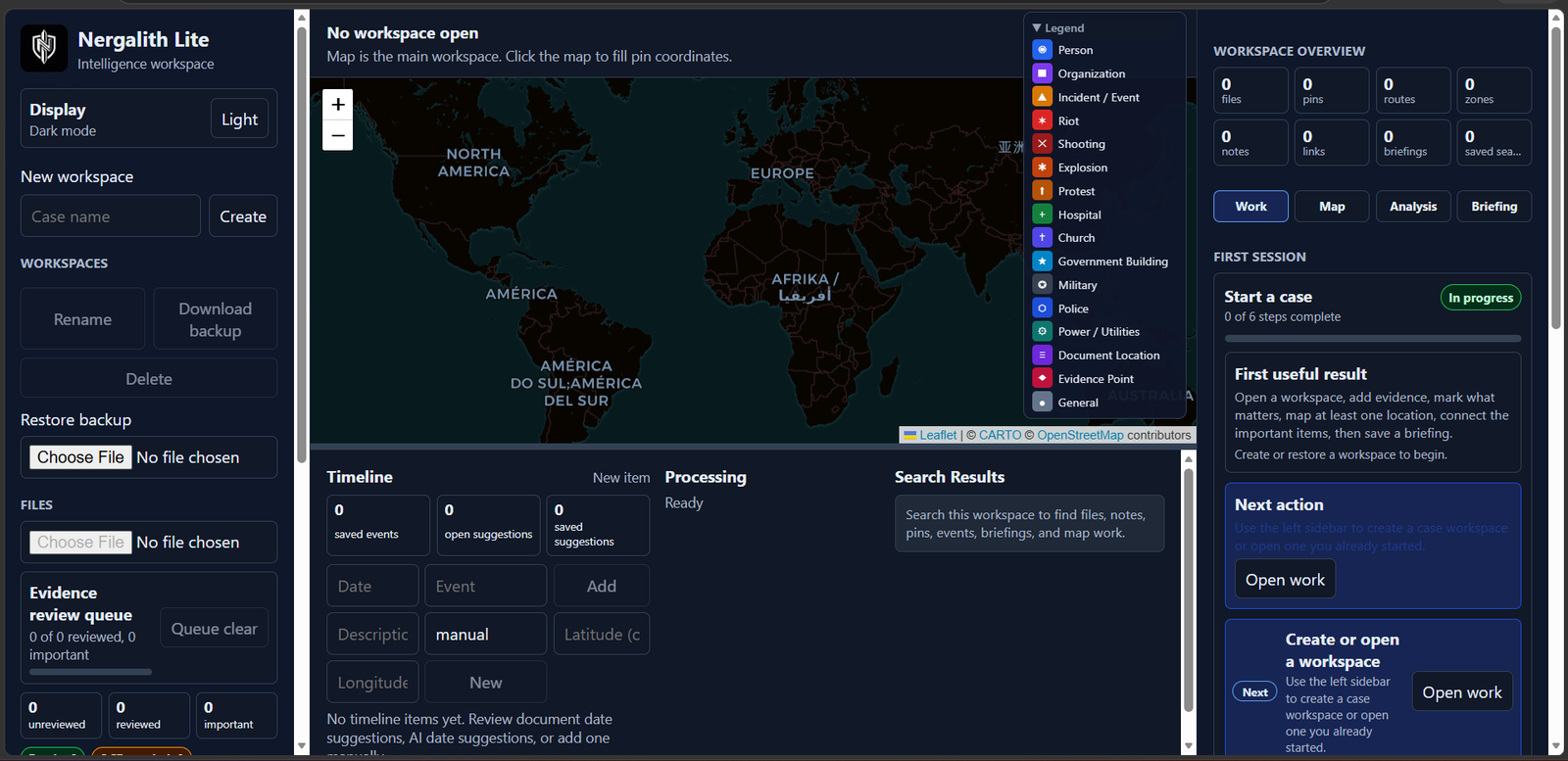Viewport: 1568px width, 761px height.
Task: Click the Queue clear button
Action: point(215,629)
